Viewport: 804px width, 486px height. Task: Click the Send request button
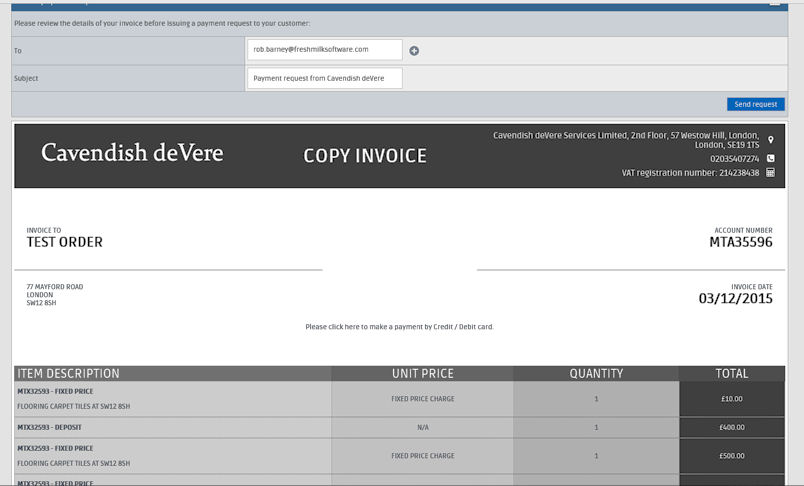(x=756, y=104)
